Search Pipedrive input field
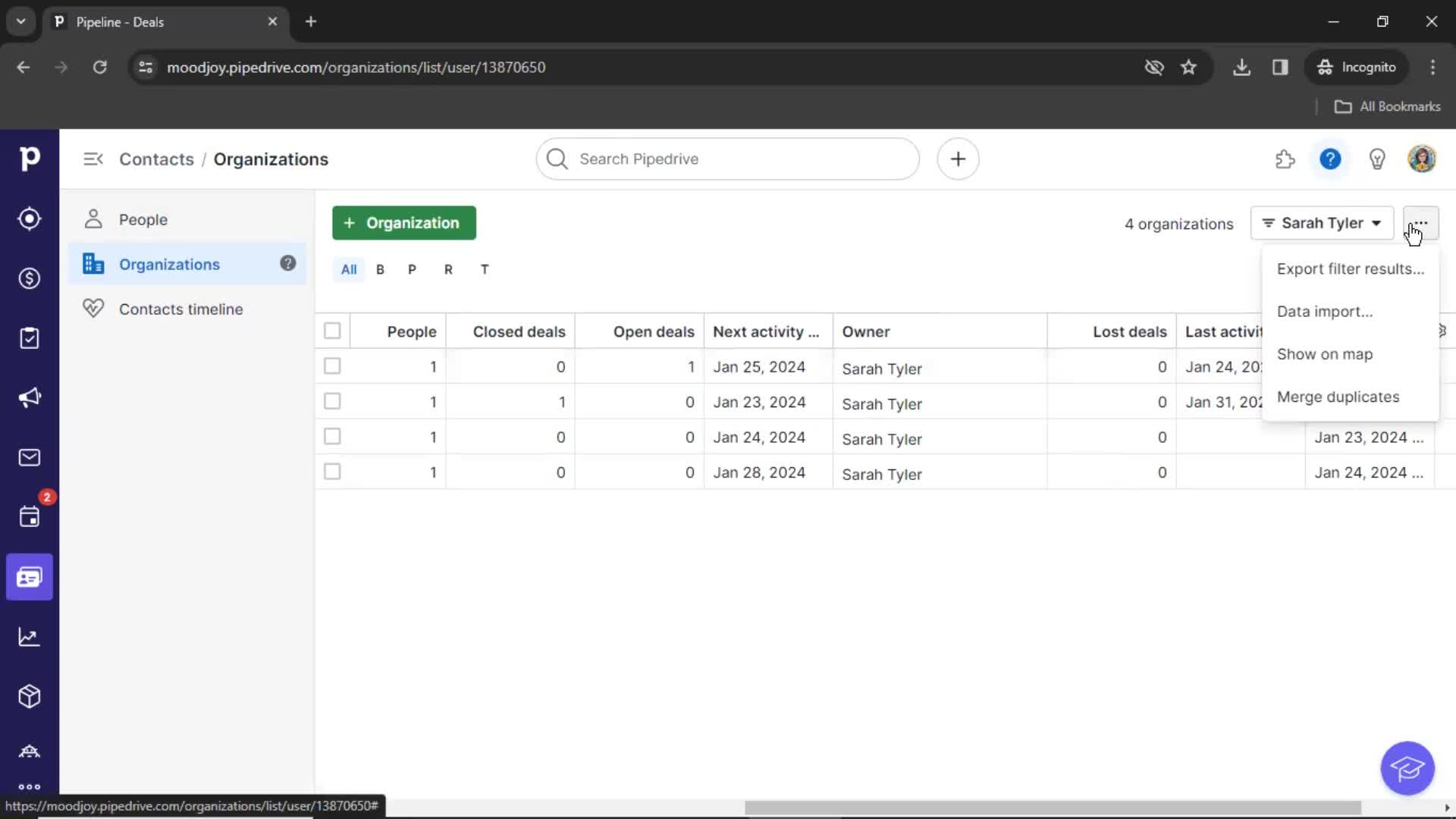1456x819 pixels. 727,159
